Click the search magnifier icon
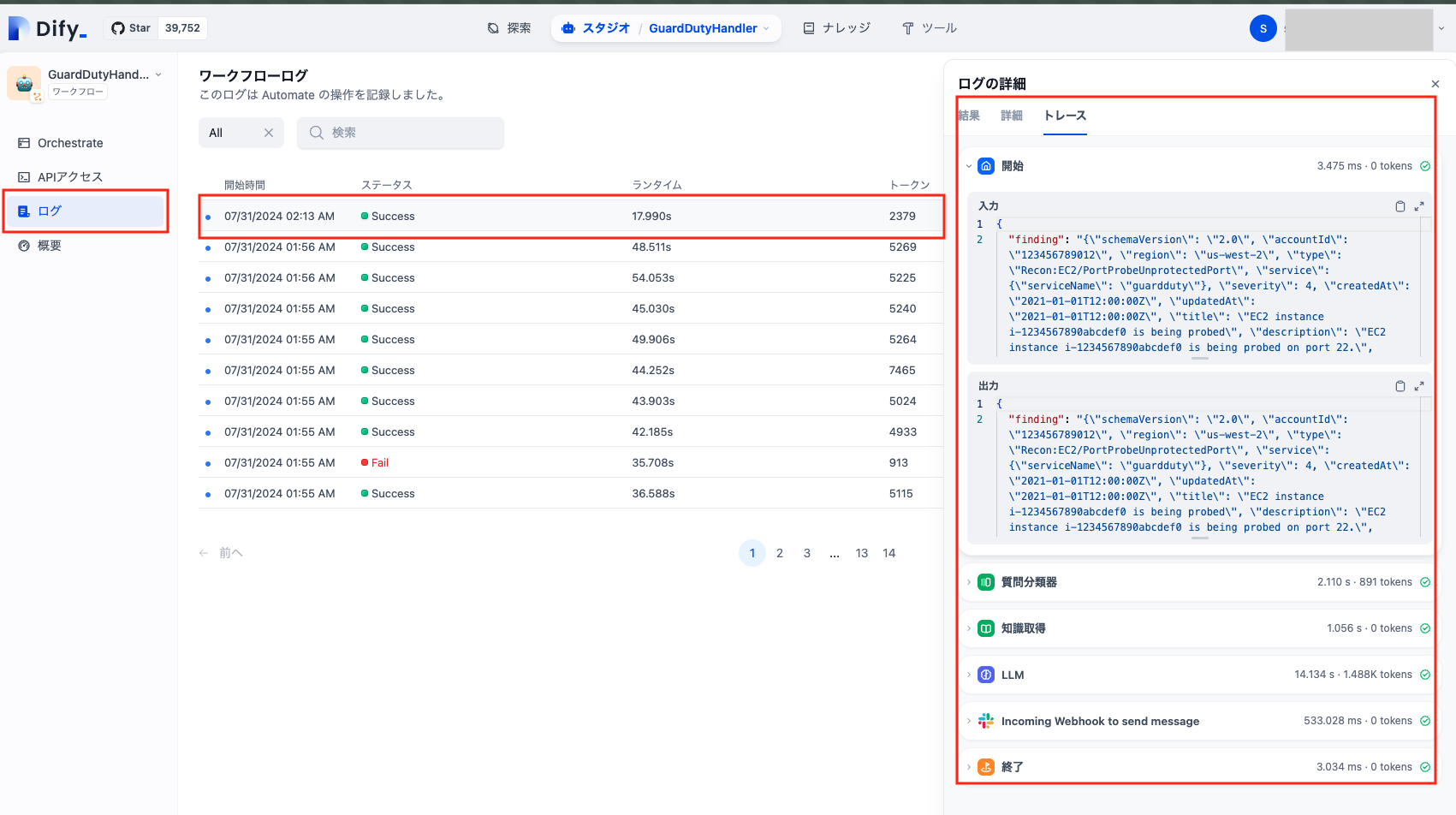This screenshot has height=815, width=1456. 317,133
